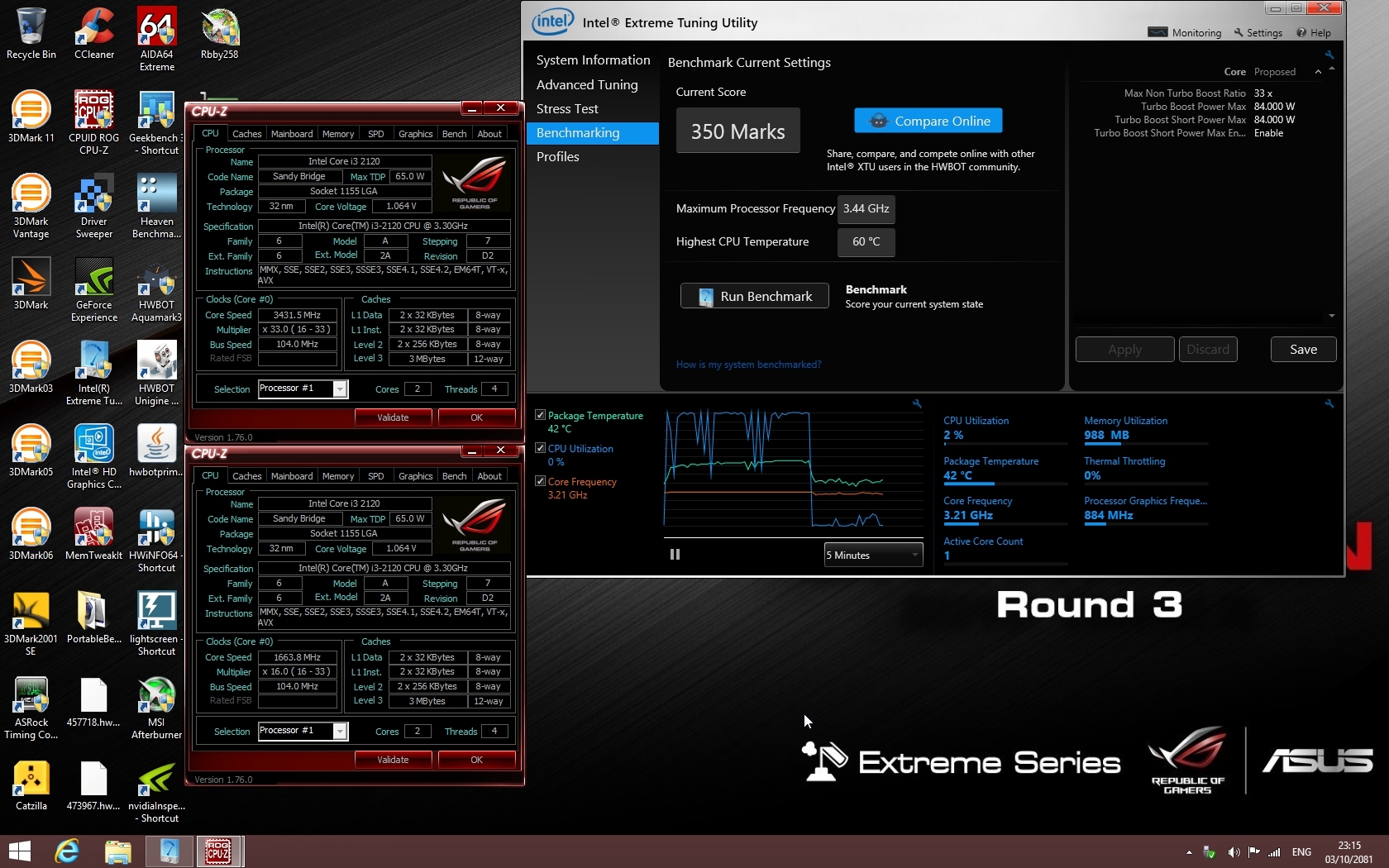
Task: Launch 3DMark Vantage from desktop
Action: [x=31, y=206]
